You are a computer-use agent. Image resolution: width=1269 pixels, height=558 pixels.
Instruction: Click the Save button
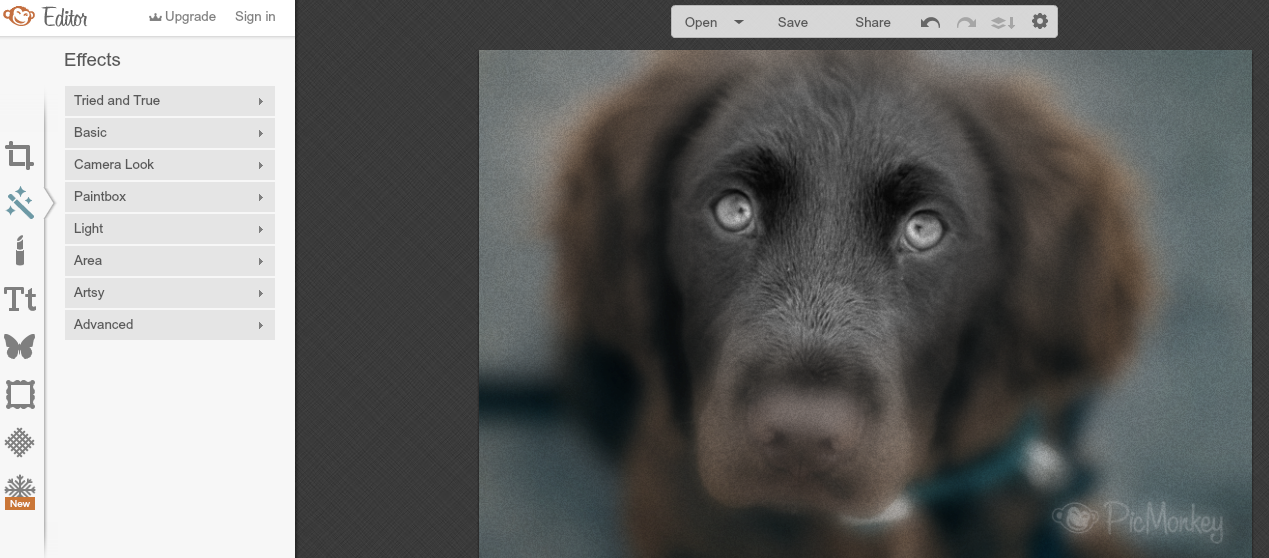tap(793, 22)
